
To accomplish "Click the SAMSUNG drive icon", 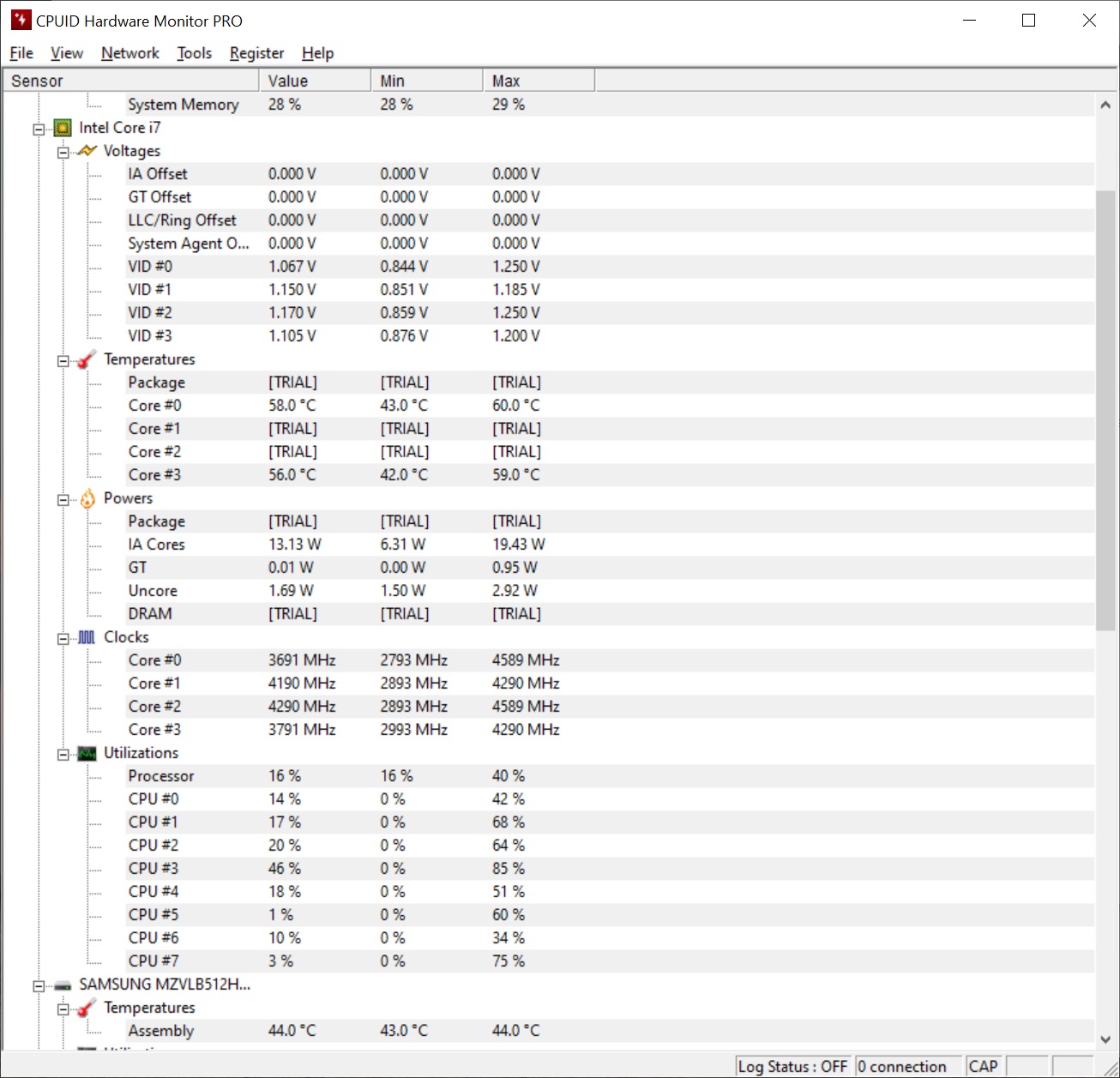I will click(x=63, y=985).
